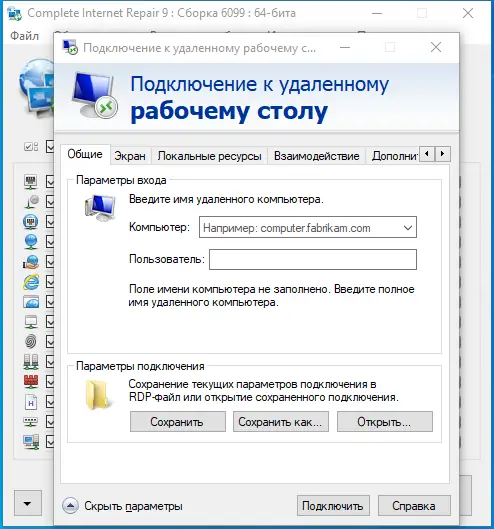Switch to the Экран tab

coord(130,156)
